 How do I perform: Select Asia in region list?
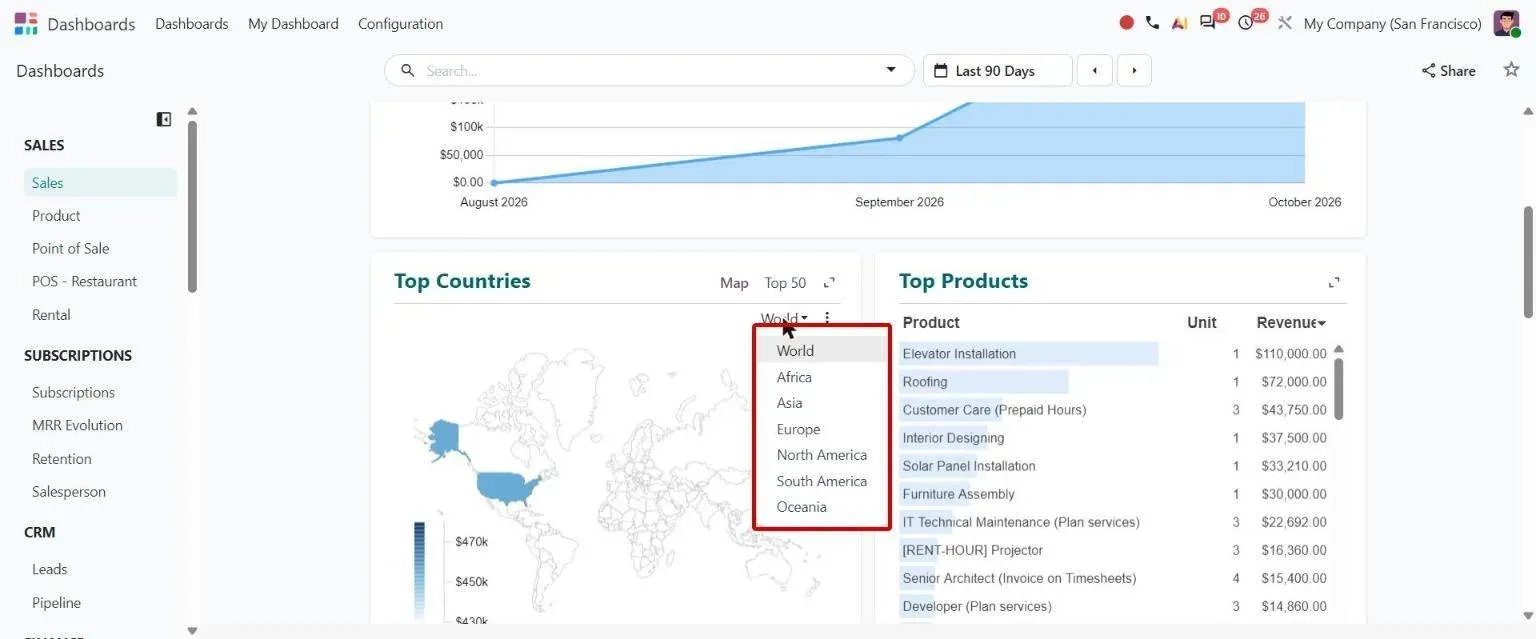point(821,403)
